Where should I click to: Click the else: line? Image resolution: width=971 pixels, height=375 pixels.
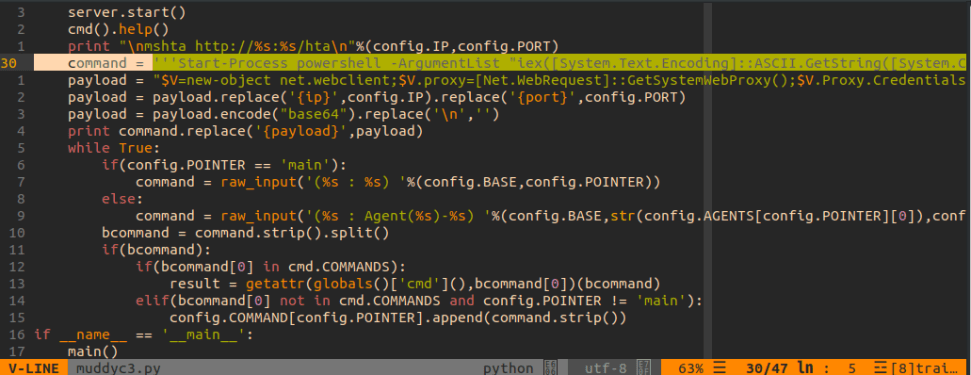[123, 199]
